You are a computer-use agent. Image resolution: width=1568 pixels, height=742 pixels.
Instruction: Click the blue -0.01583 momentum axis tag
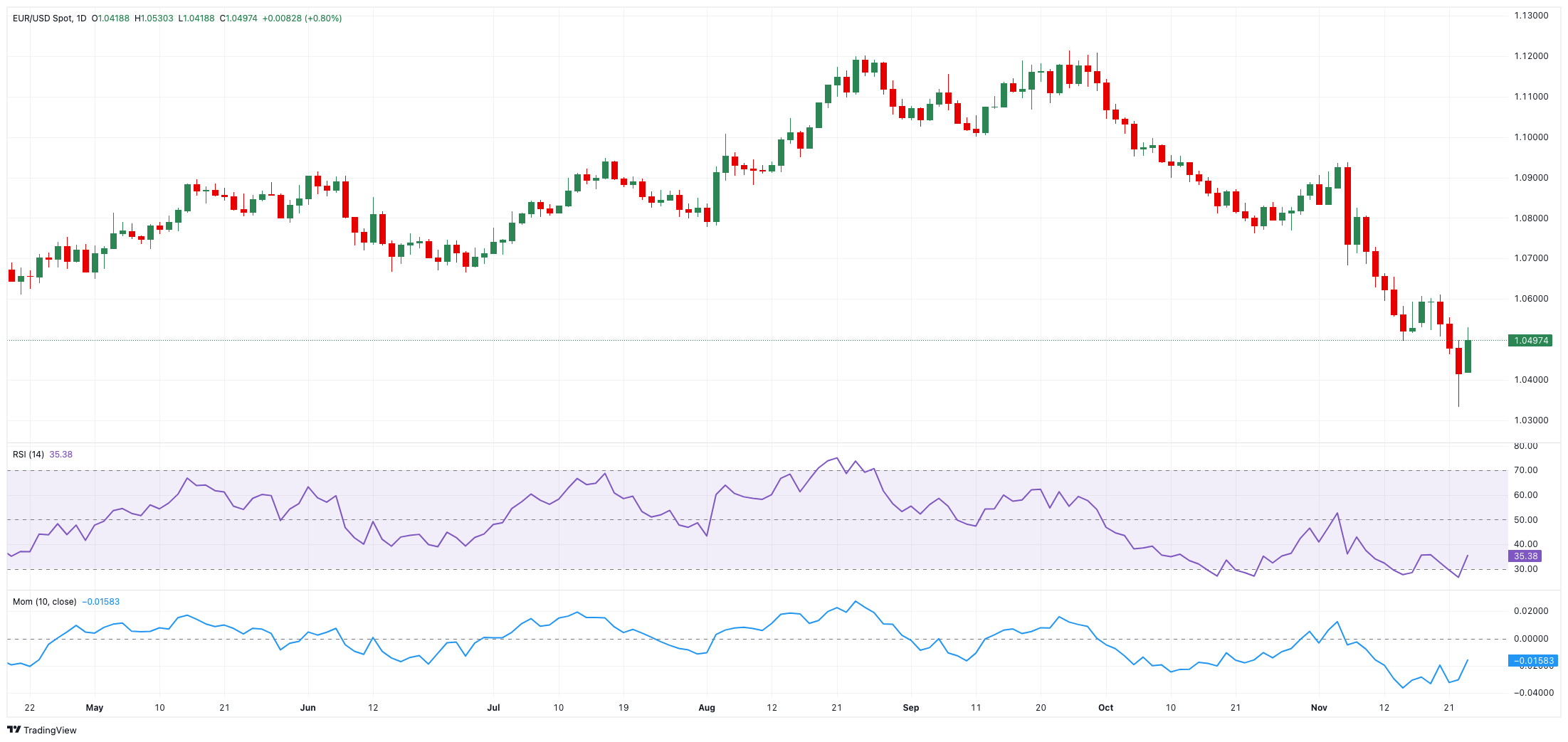pyautogui.click(x=1532, y=661)
